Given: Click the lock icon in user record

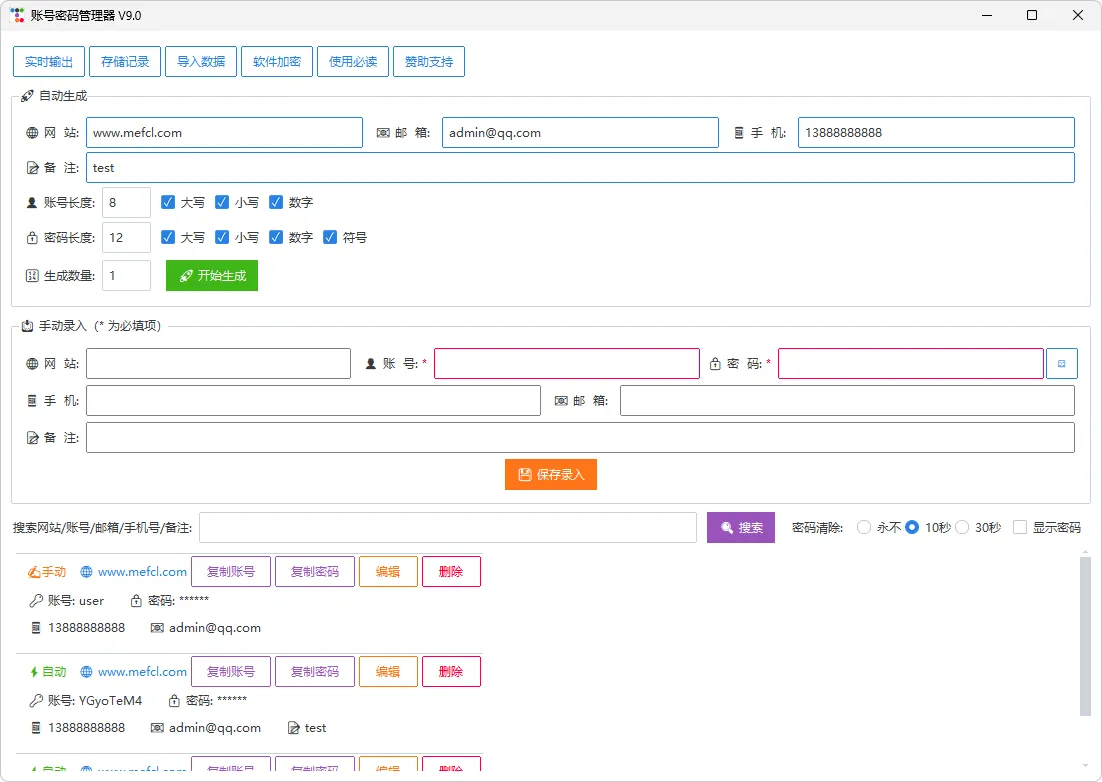Looking at the screenshot, I should [x=136, y=601].
